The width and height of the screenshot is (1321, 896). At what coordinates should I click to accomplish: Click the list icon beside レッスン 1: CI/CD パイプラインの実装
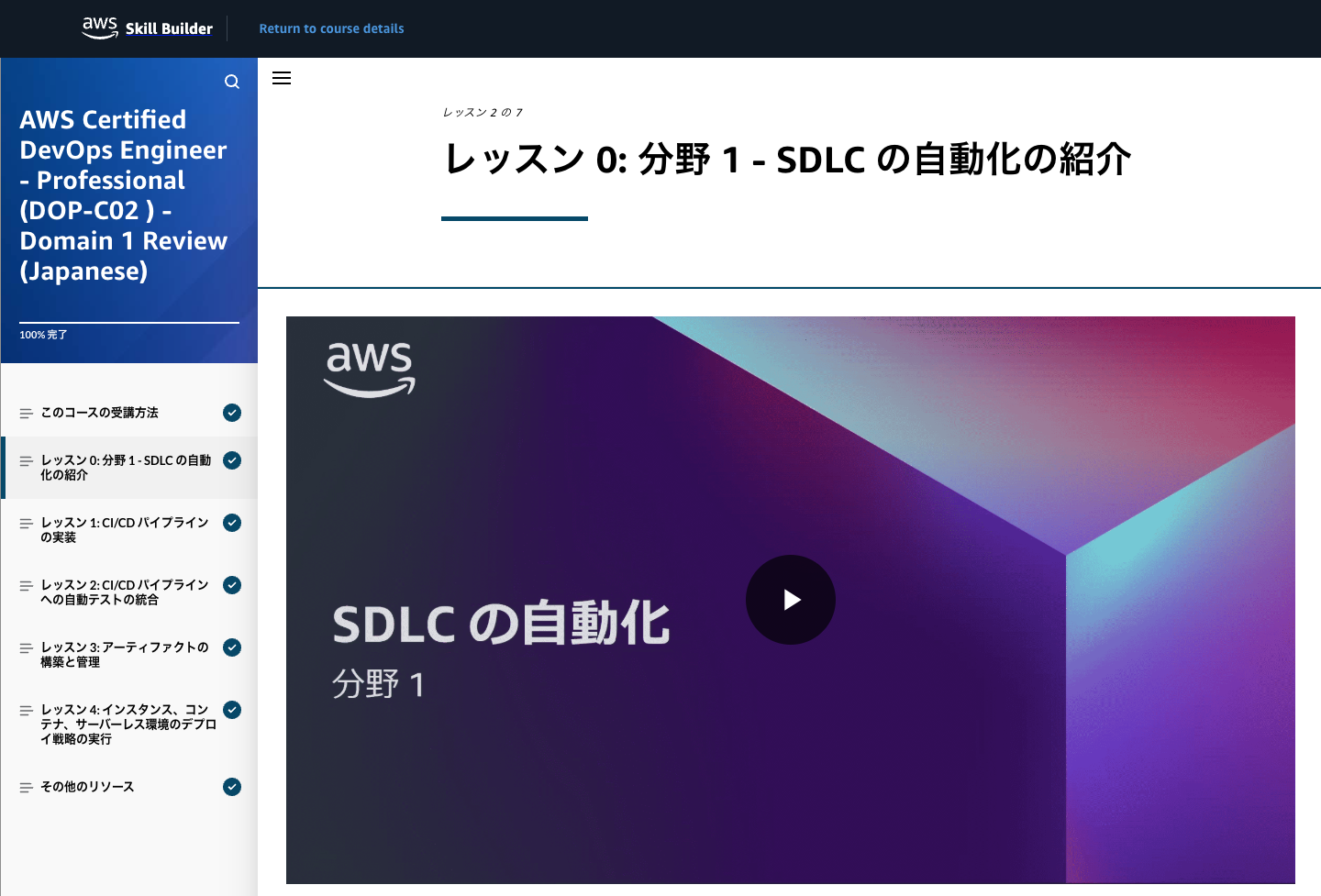click(25, 522)
